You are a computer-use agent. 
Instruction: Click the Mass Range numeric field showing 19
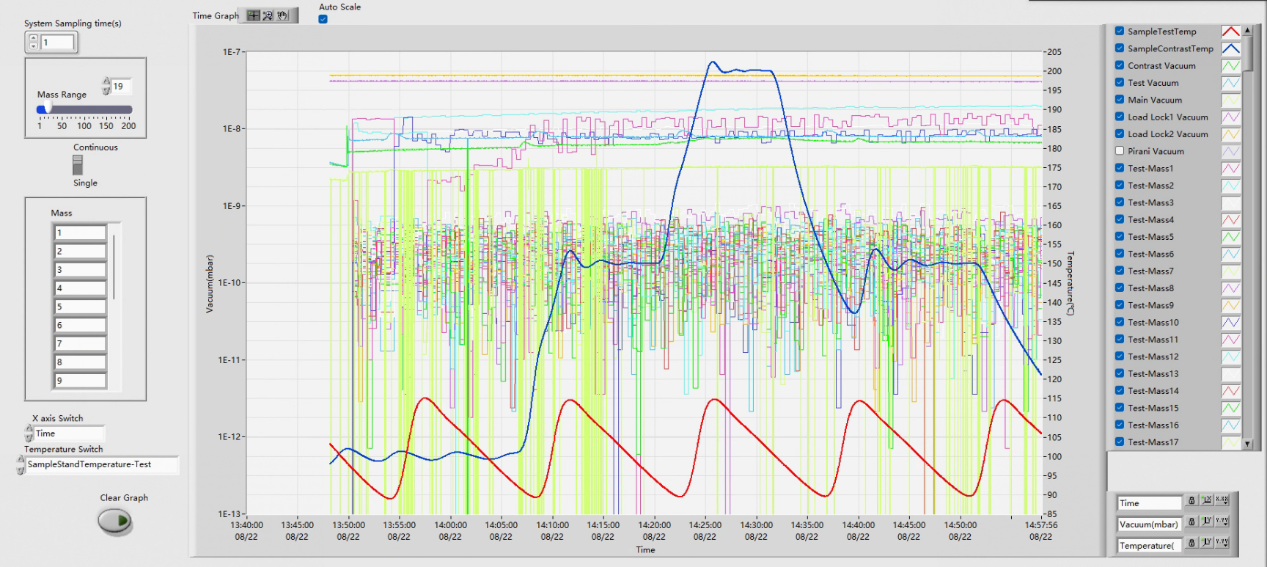(122, 87)
